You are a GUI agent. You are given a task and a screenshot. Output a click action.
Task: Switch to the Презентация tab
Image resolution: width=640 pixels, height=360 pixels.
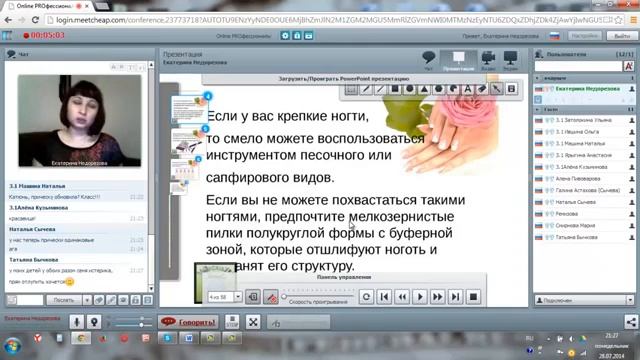[458, 60]
